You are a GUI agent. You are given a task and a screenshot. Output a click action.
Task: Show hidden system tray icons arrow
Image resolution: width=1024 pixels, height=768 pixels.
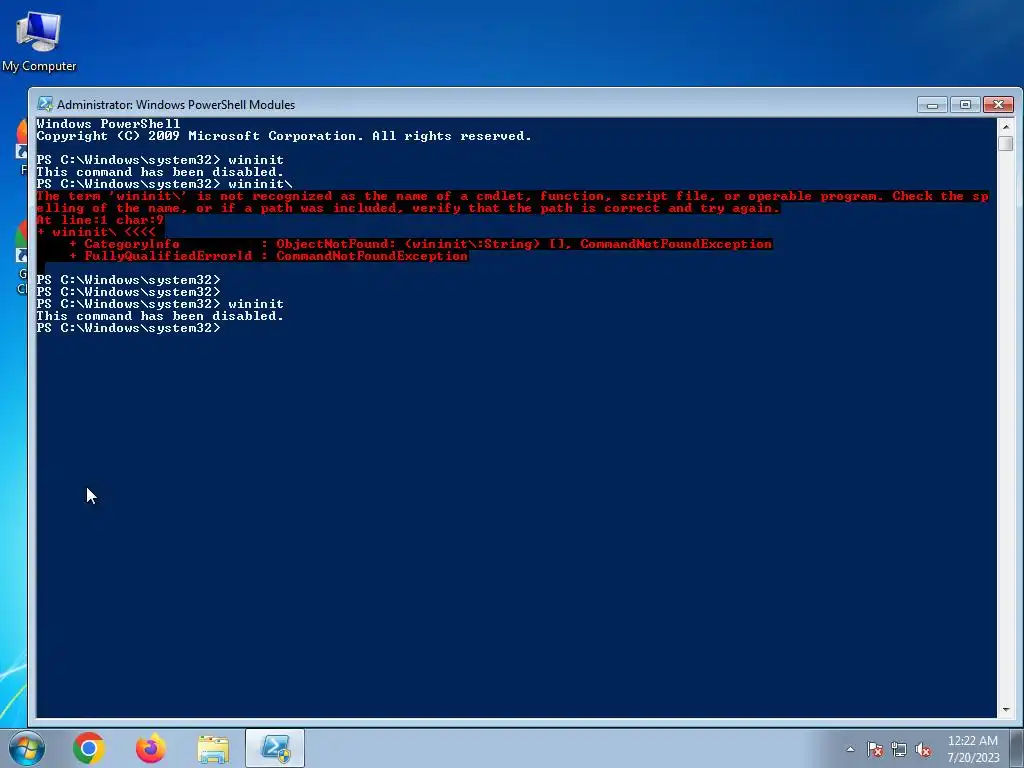[850, 749]
